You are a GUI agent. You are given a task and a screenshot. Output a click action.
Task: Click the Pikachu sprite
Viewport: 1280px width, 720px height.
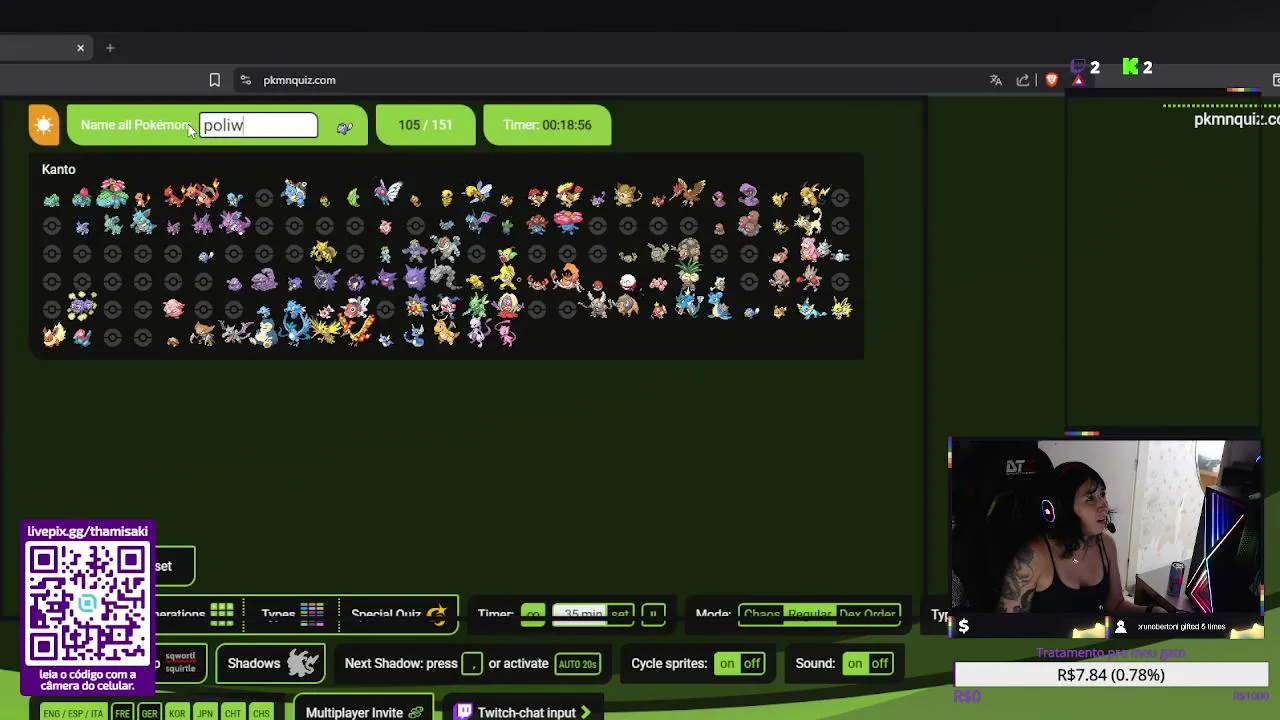(x=779, y=198)
